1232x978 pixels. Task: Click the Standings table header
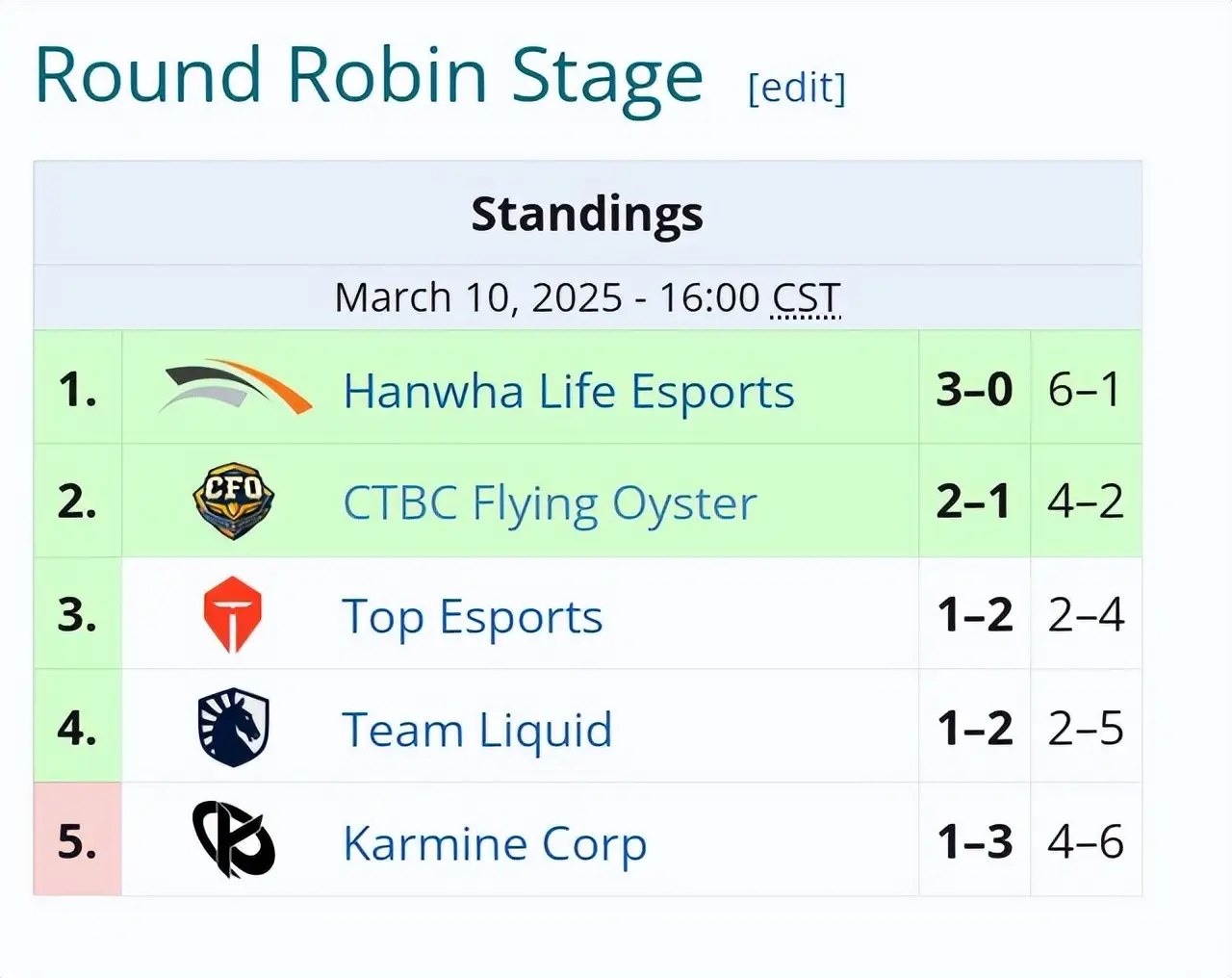point(587,213)
